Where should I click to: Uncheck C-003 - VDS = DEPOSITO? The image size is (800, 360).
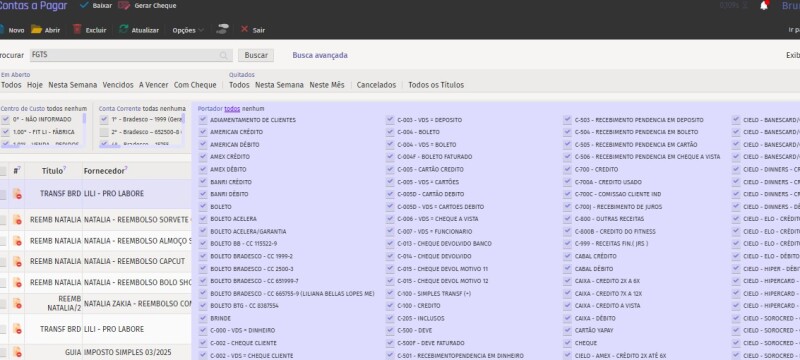point(390,120)
